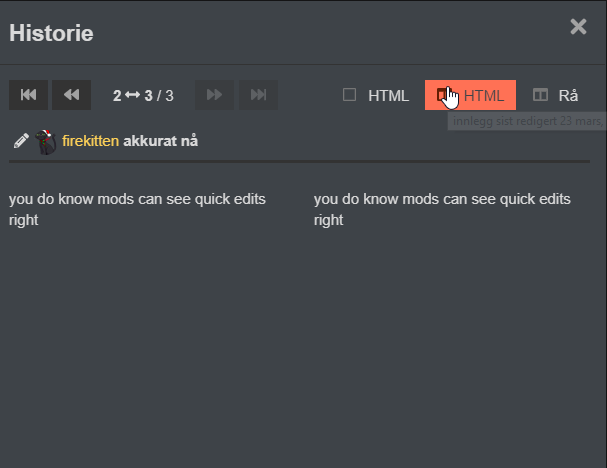This screenshot has width=607, height=468.
Task: Go to the previous revision
Action: coord(71,95)
